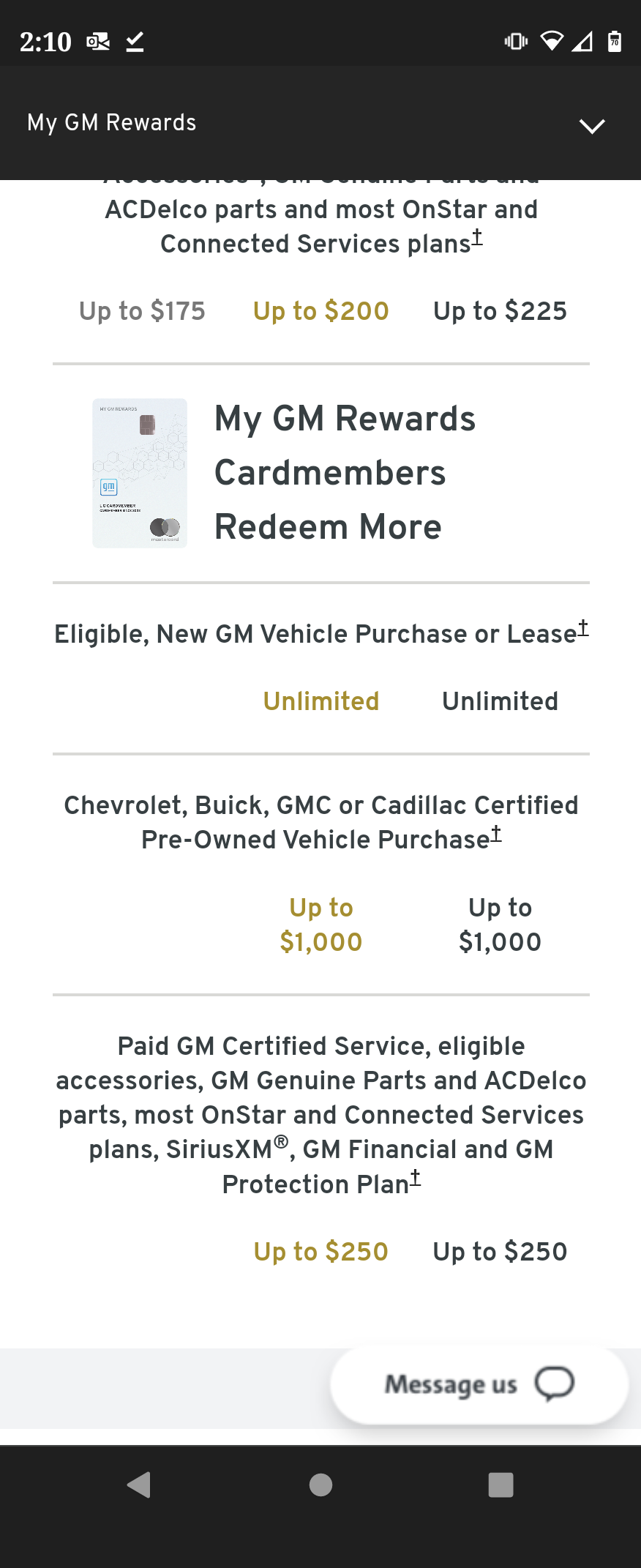Tap the battery indicator showing 70 percent

[x=615, y=42]
